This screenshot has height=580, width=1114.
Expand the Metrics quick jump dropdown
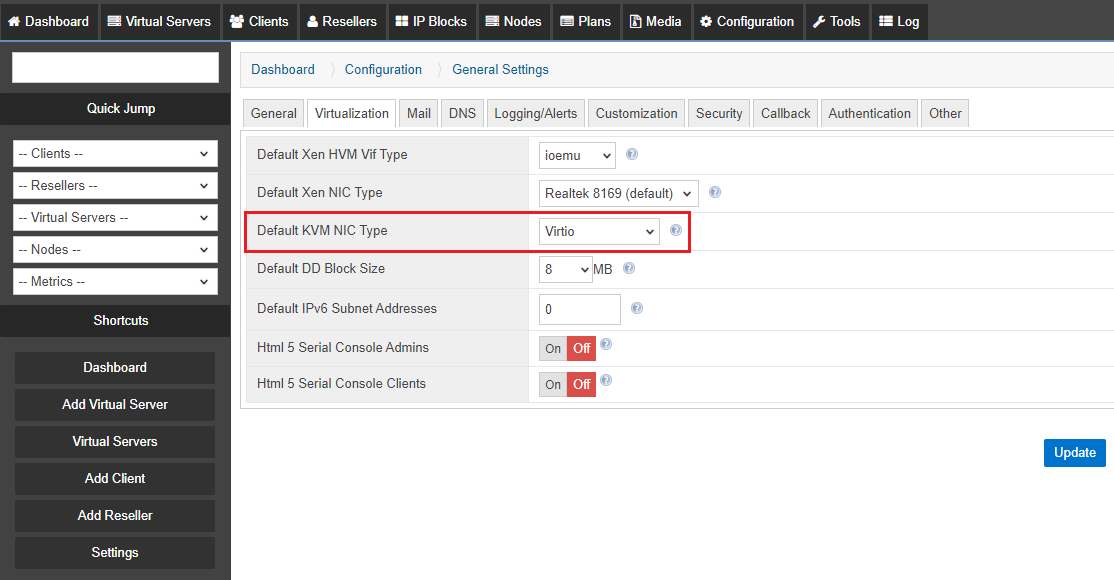(115, 281)
